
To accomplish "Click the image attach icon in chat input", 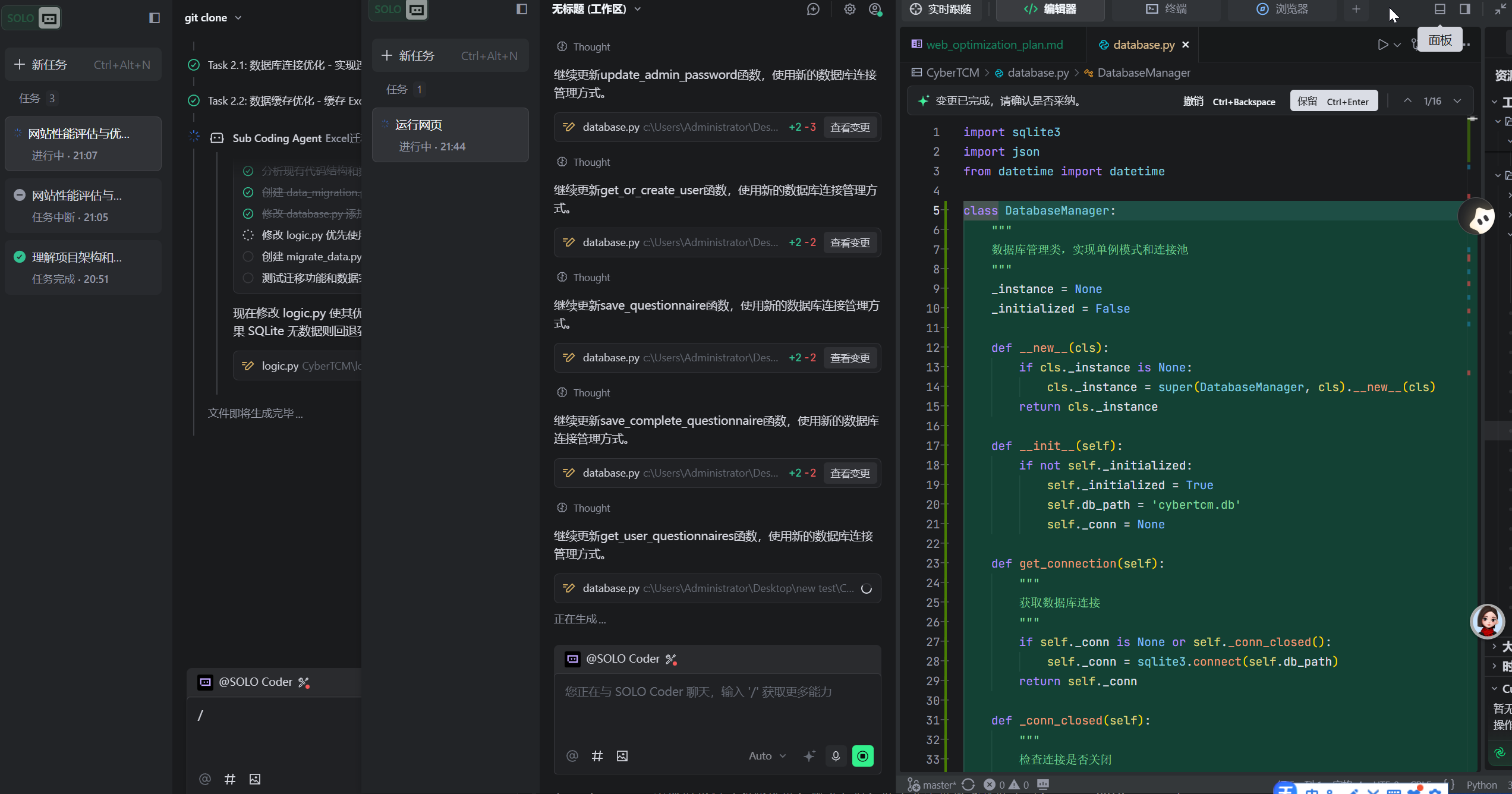I will pos(622,756).
